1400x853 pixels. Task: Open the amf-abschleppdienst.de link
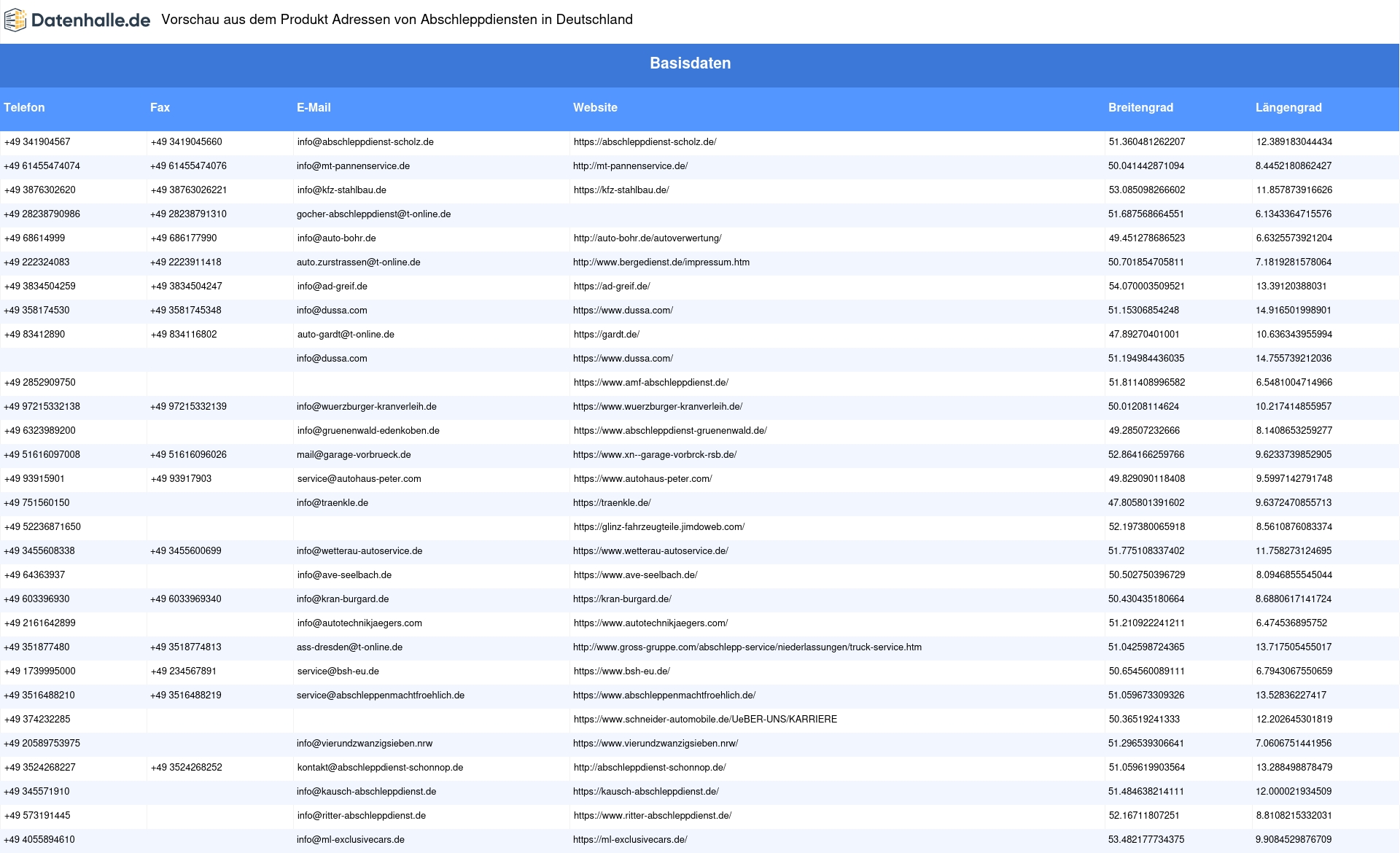[x=651, y=383]
